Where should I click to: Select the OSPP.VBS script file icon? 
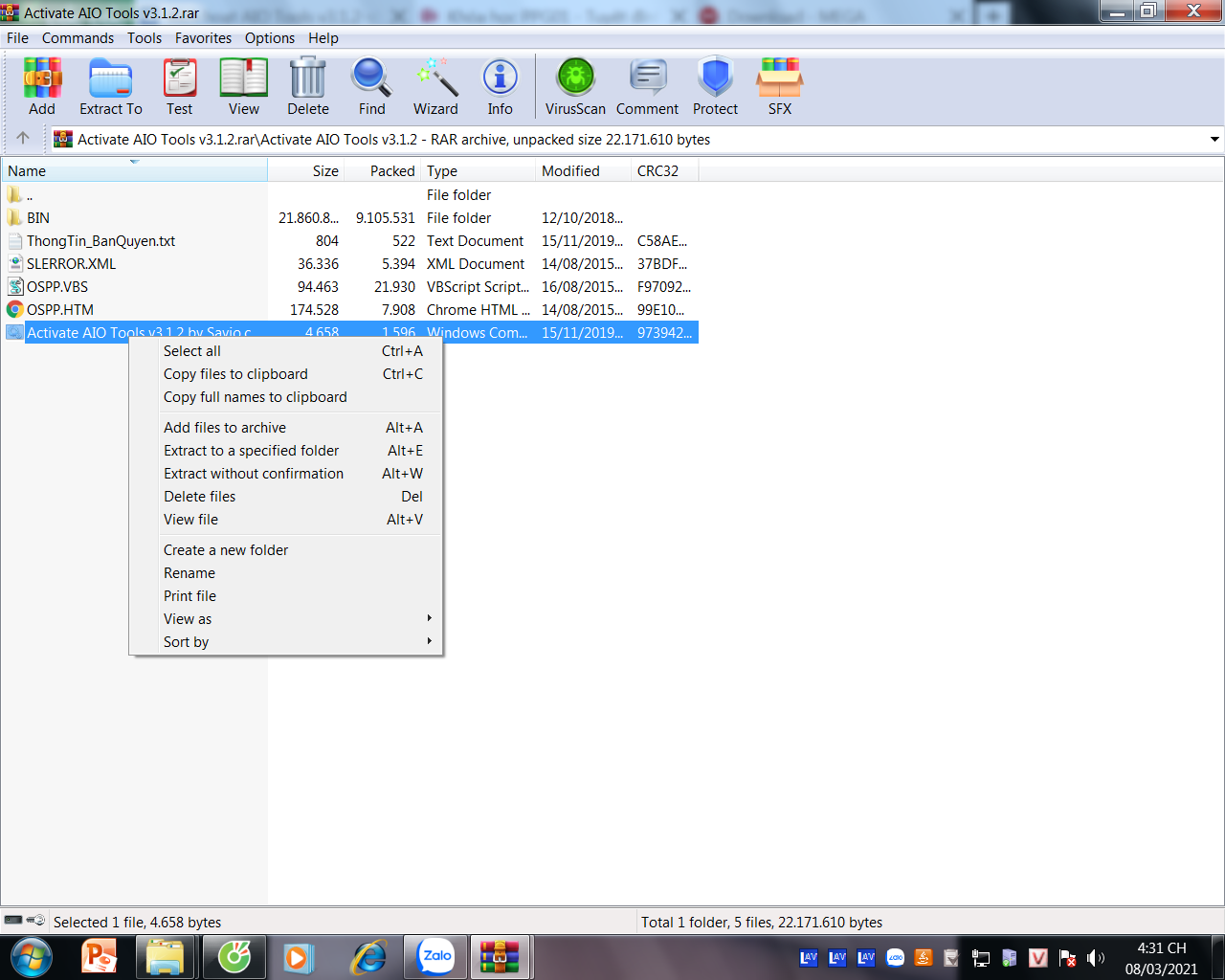pyautogui.click(x=15, y=287)
